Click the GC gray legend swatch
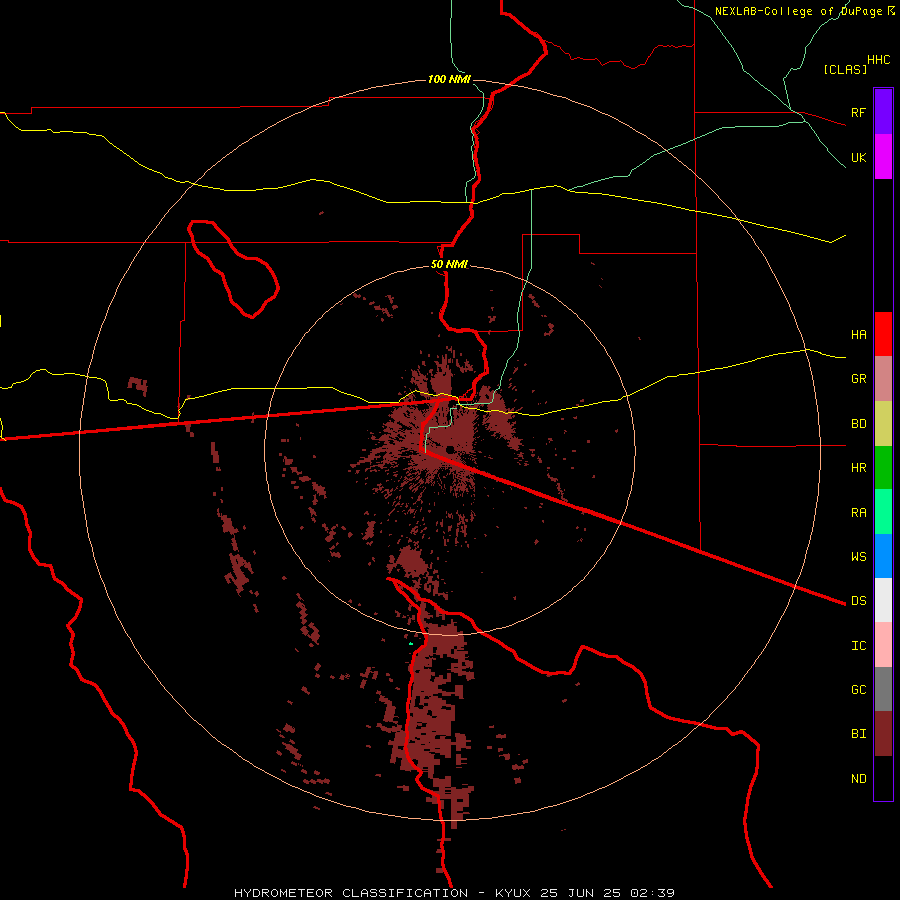The image size is (900, 900). click(883, 689)
